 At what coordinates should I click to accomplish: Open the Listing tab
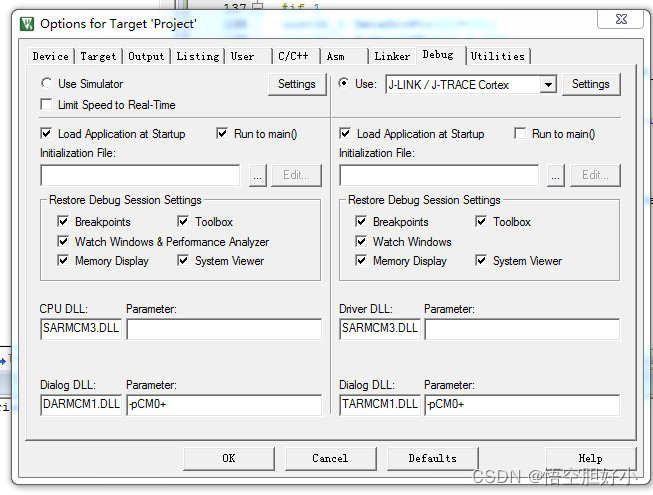point(198,56)
